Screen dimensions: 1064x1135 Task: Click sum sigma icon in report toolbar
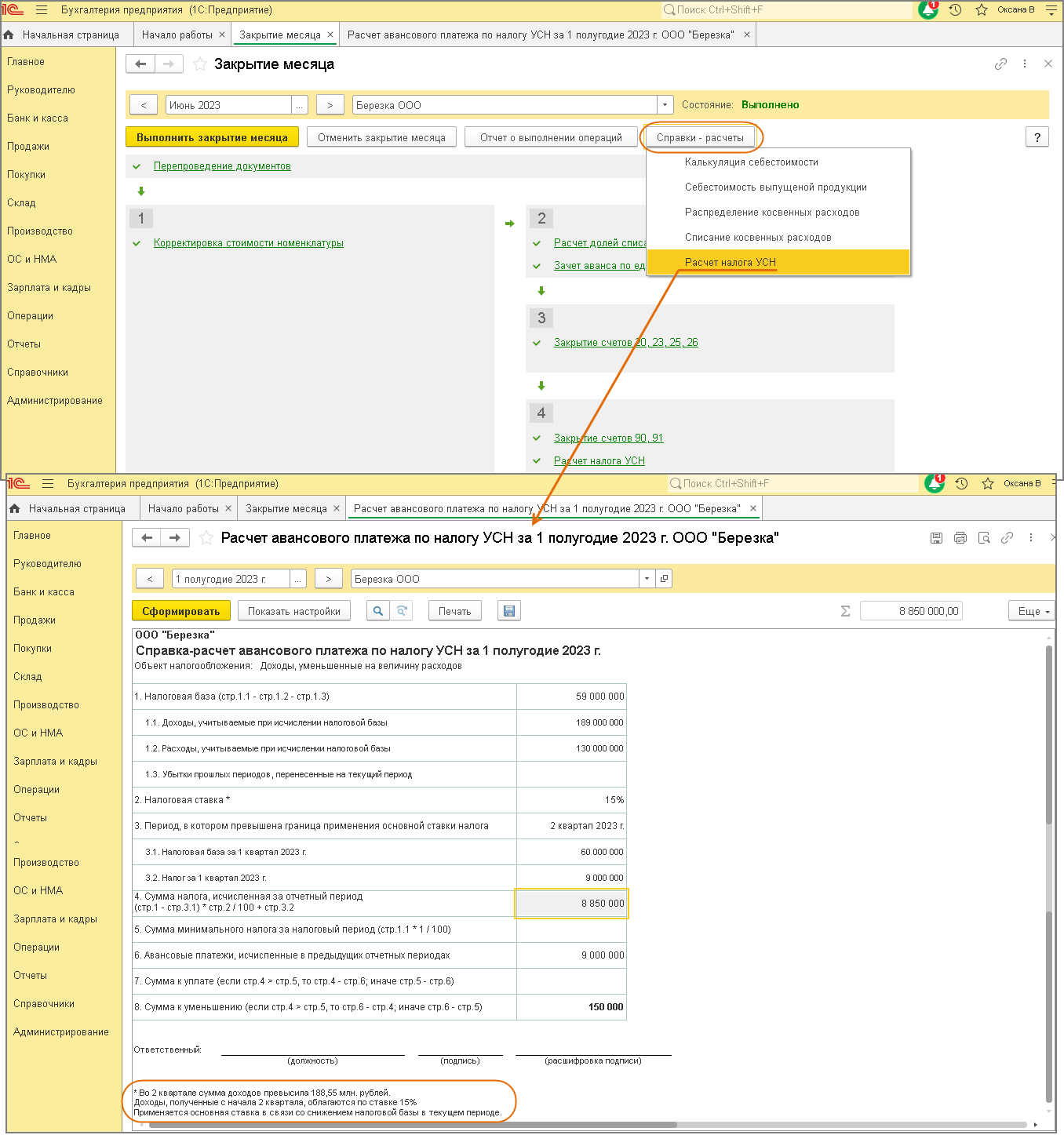point(845,611)
